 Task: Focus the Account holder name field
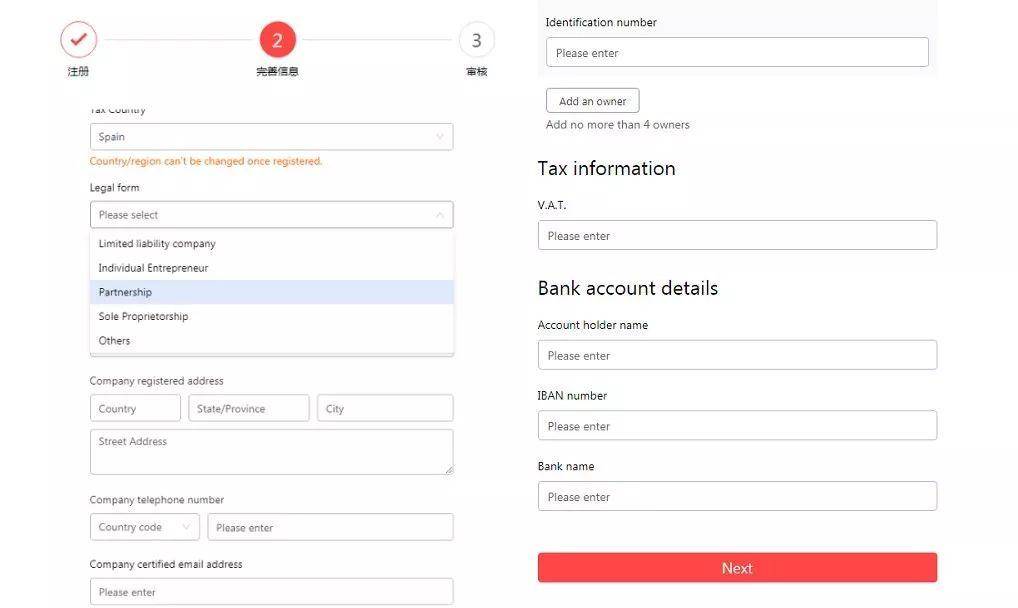(737, 356)
